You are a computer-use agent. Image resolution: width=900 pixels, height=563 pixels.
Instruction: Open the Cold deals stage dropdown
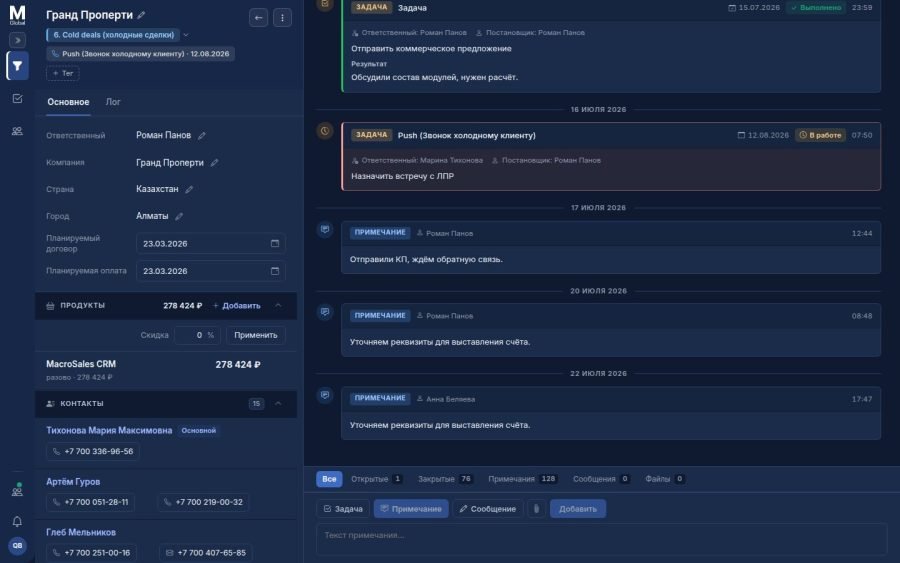(186, 35)
